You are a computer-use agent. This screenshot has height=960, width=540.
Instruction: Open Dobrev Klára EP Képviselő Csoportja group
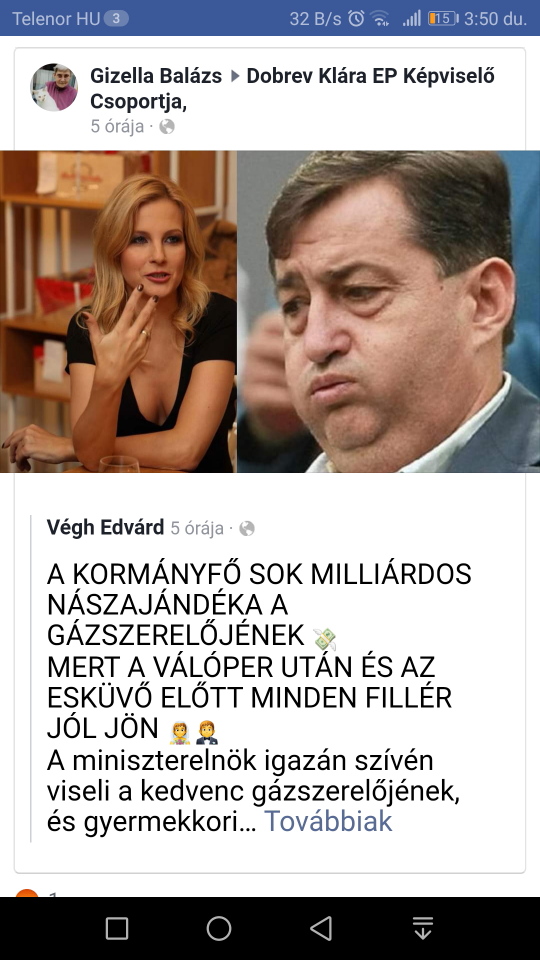point(292,89)
